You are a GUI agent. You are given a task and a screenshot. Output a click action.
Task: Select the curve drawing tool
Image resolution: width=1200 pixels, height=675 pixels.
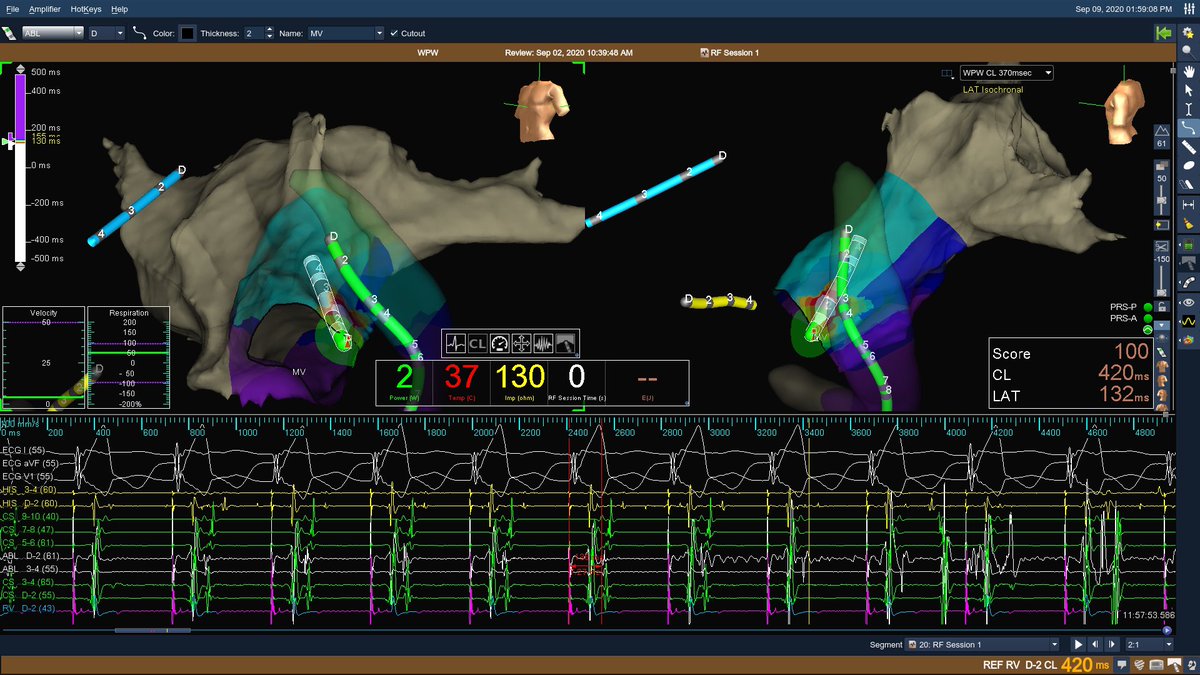[1188, 128]
